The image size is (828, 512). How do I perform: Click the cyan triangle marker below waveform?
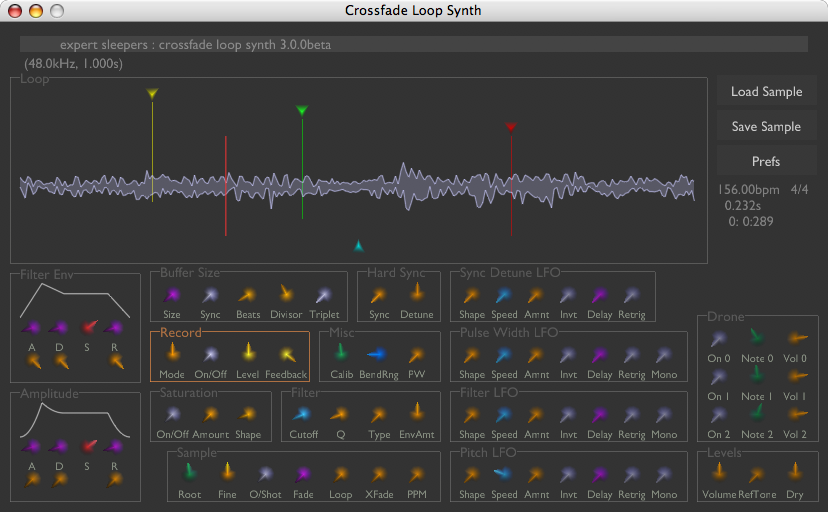pyautogui.click(x=359, y=246)
